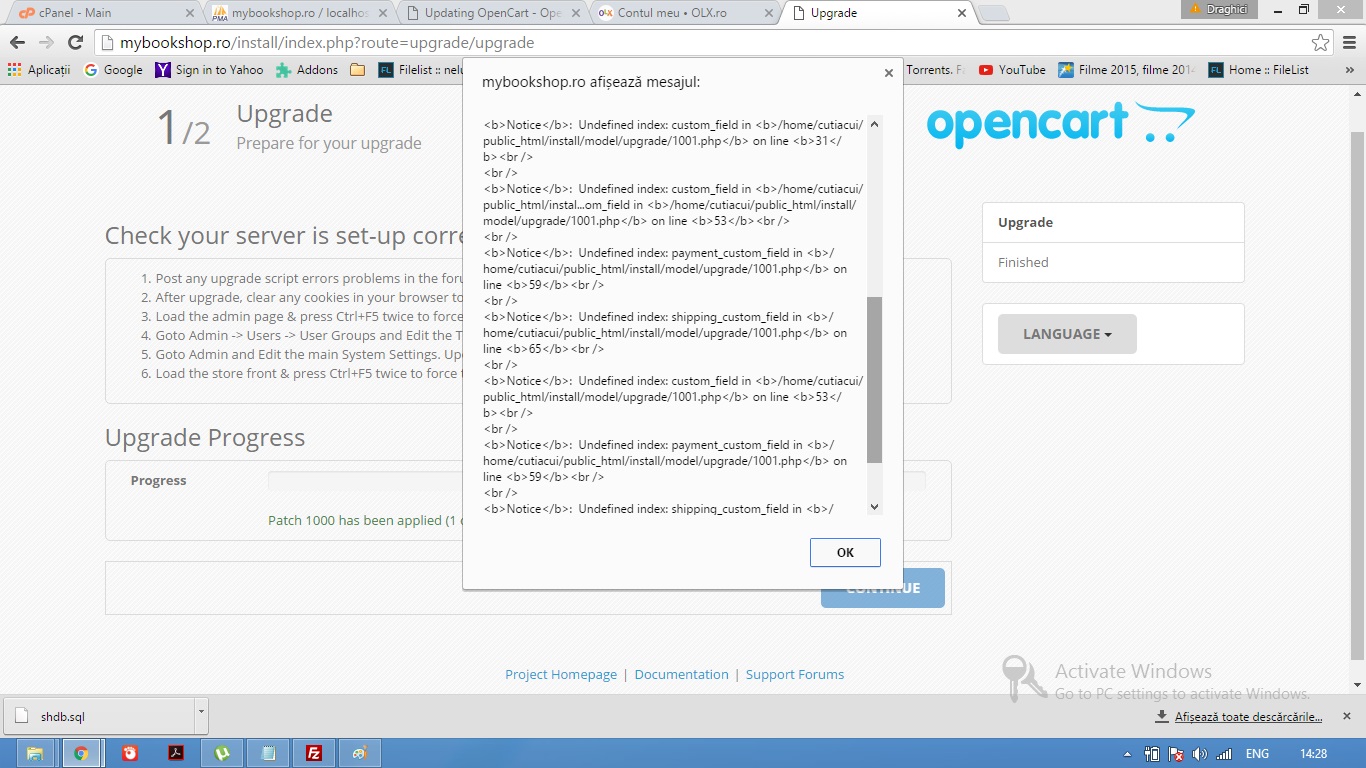Click the network signal tray icon

[x=1223, y=754]
